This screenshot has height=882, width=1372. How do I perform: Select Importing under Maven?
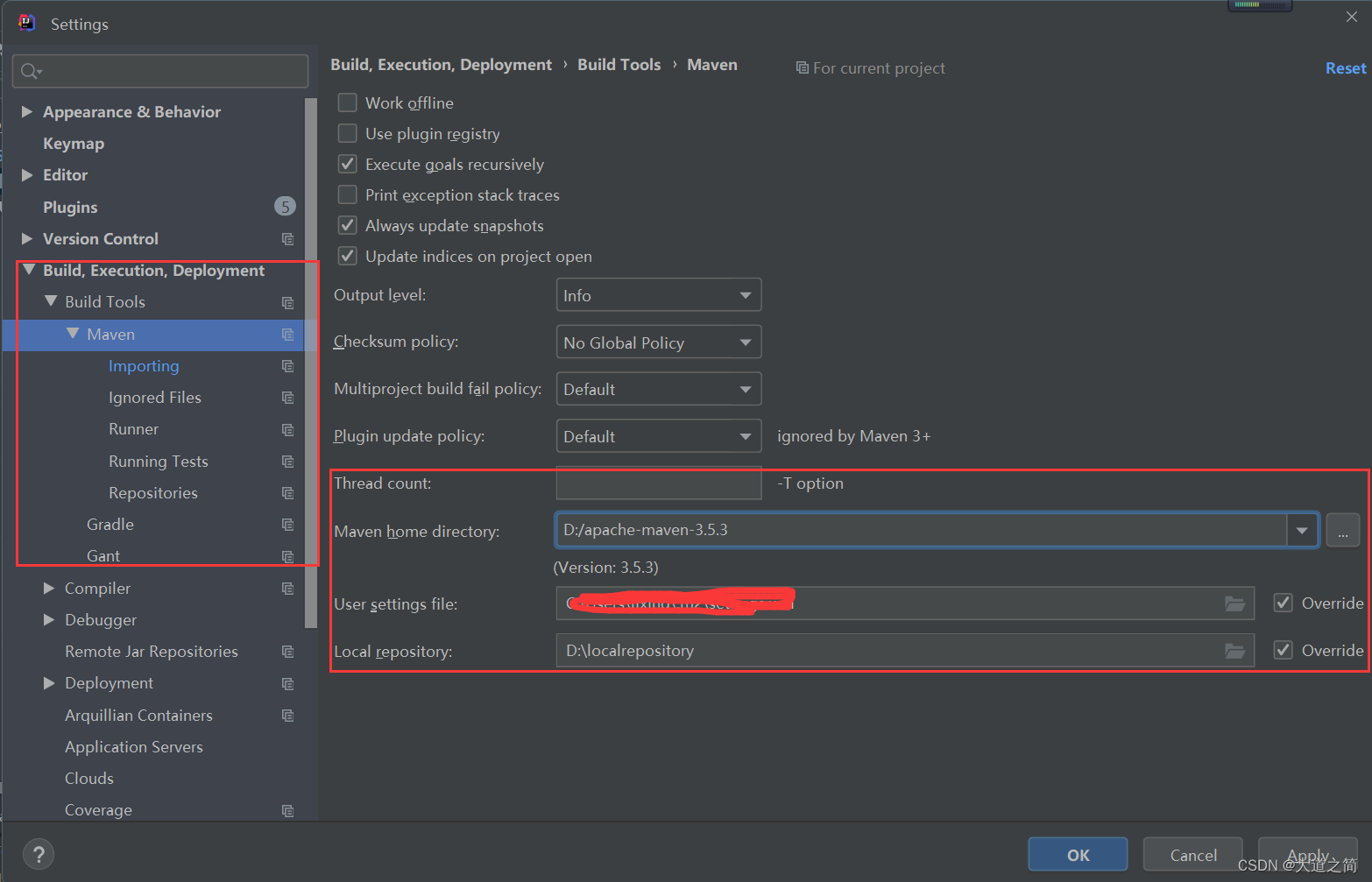(144, 366)
